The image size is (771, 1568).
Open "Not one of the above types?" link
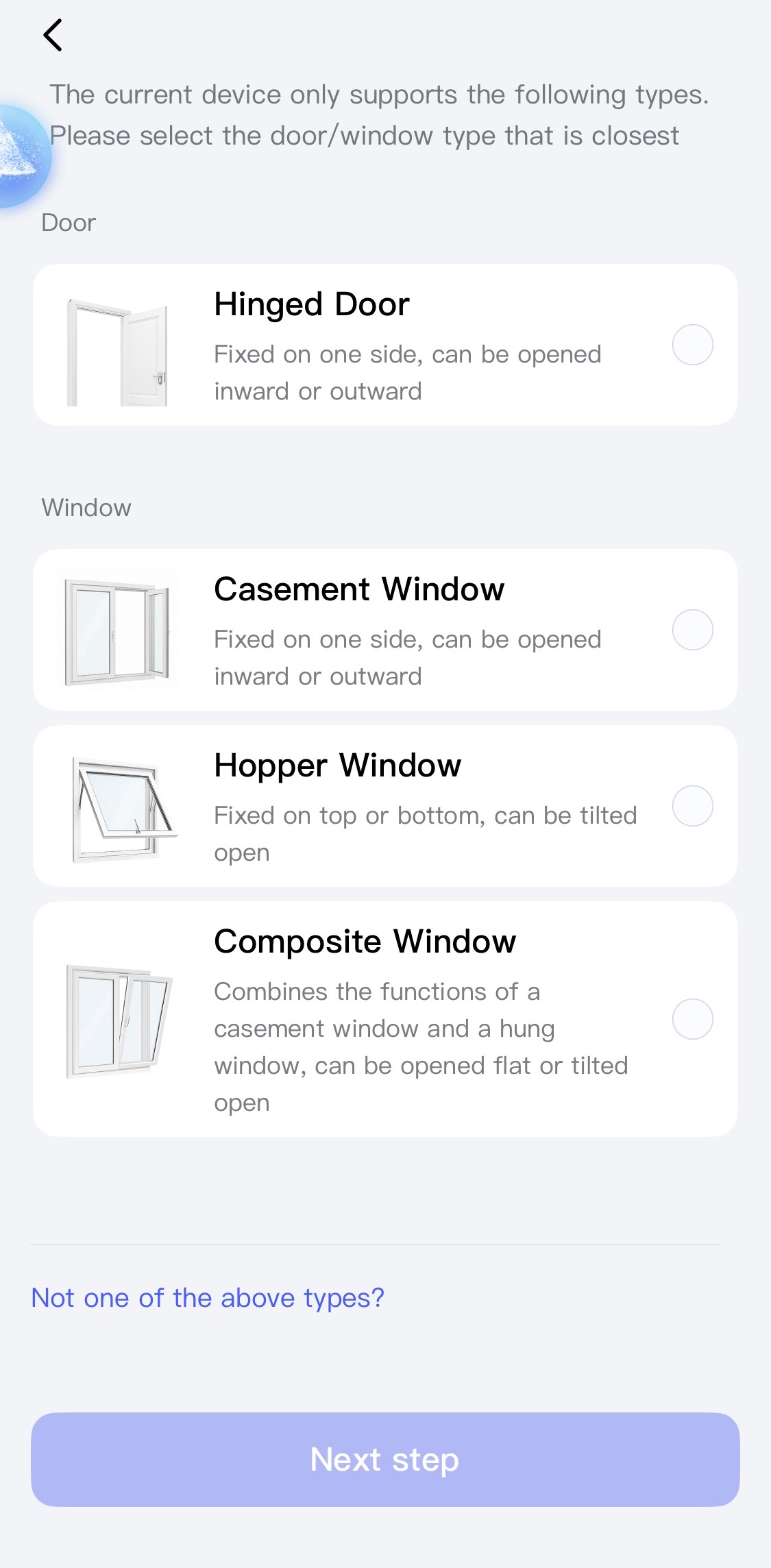208,1298
